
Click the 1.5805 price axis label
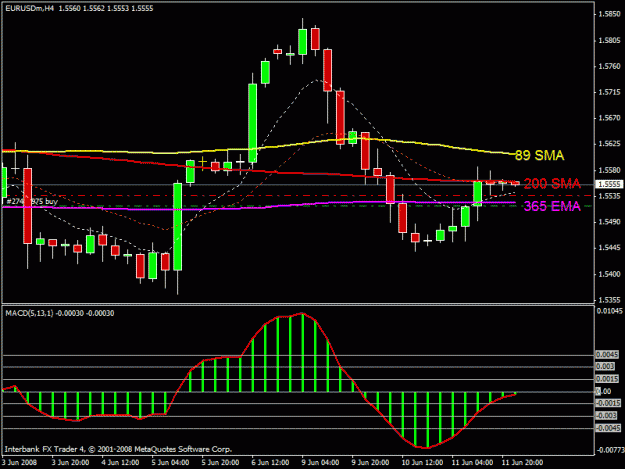[x=609, y=40]
